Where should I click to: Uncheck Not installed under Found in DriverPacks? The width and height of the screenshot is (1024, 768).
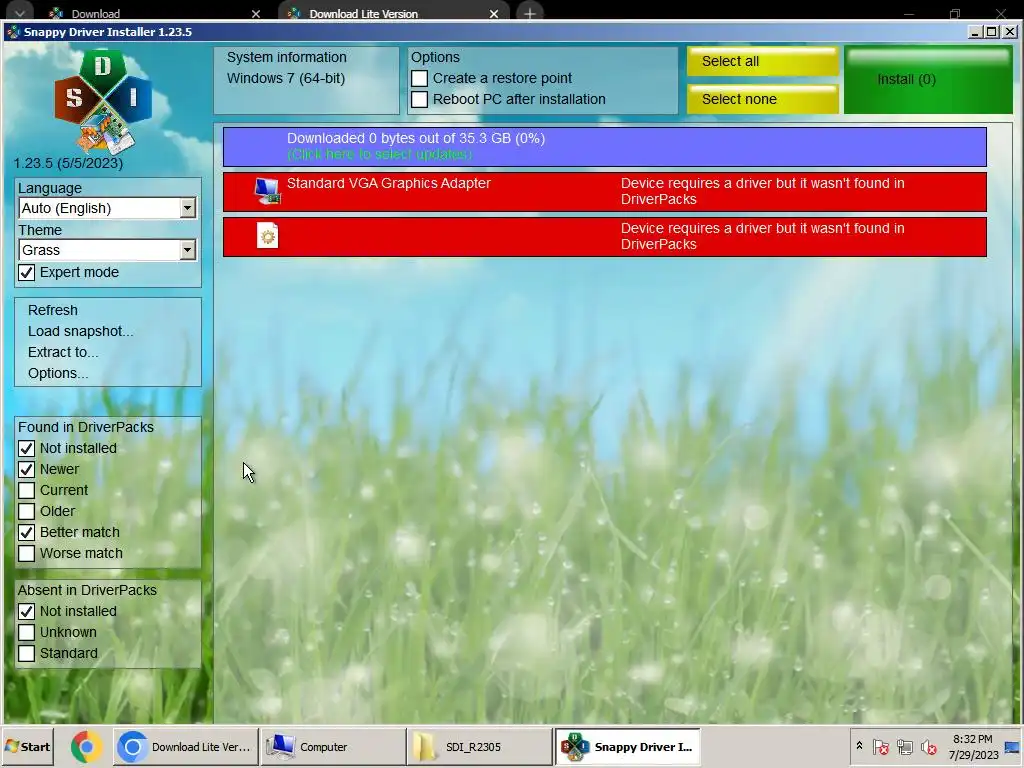point(26,449)
